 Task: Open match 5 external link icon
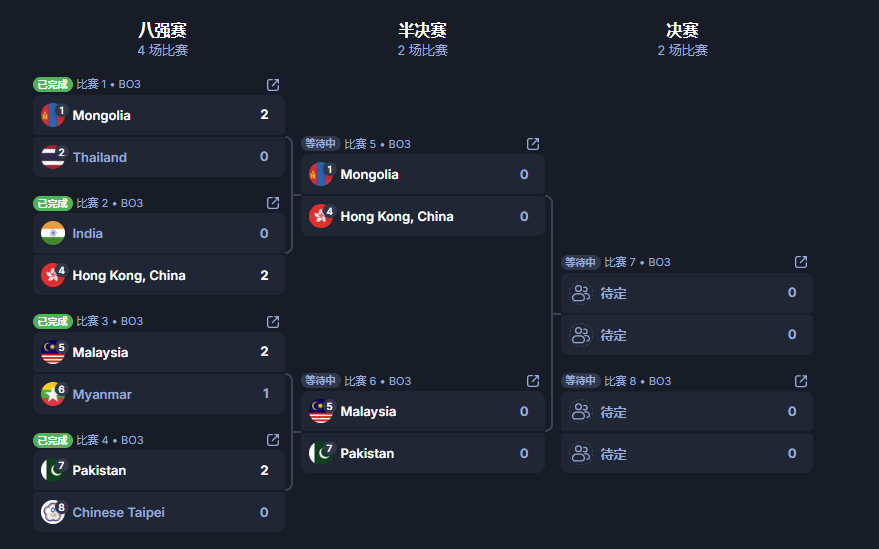pos(533,144)
